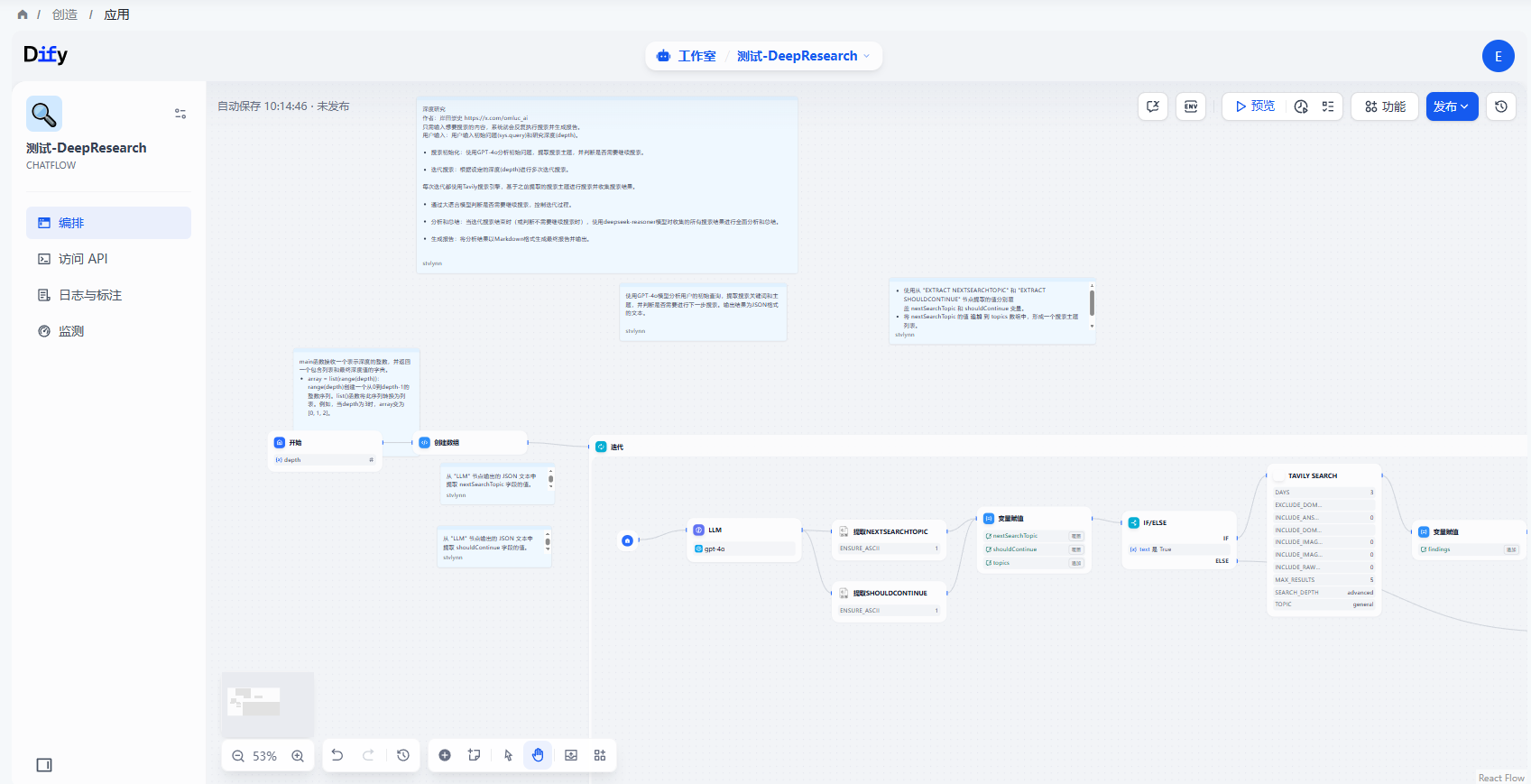
Task: Click the MAX_RESULTS row in Tavily node
Action: [1324, 580]
